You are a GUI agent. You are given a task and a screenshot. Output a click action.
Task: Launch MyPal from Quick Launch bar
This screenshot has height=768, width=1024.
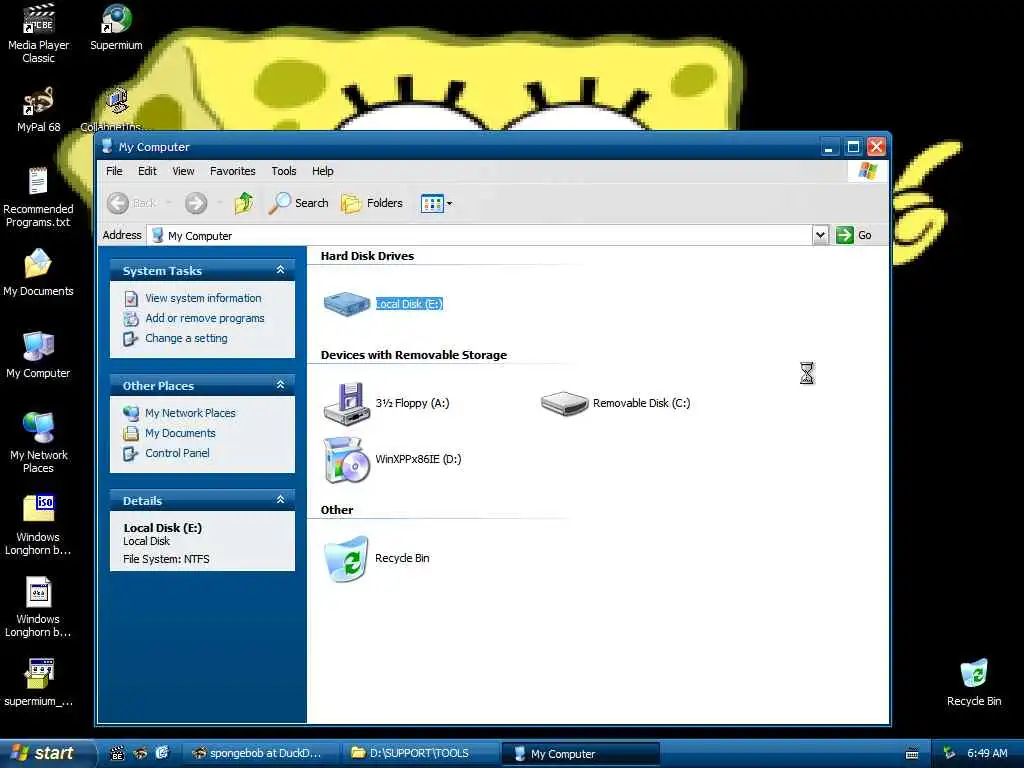coord(140,754)
